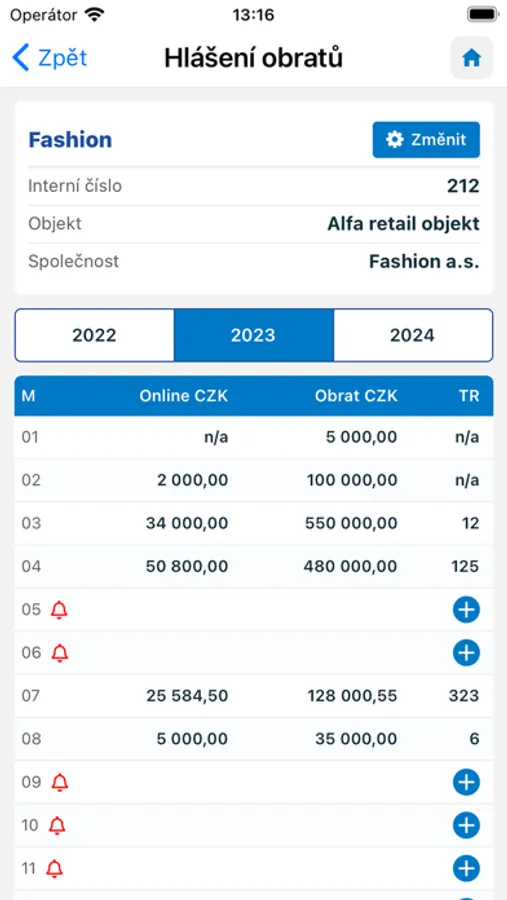Select the 5 000,00 turnover in month 01
This screenshot has height=900, width=507.
(359, 437)
